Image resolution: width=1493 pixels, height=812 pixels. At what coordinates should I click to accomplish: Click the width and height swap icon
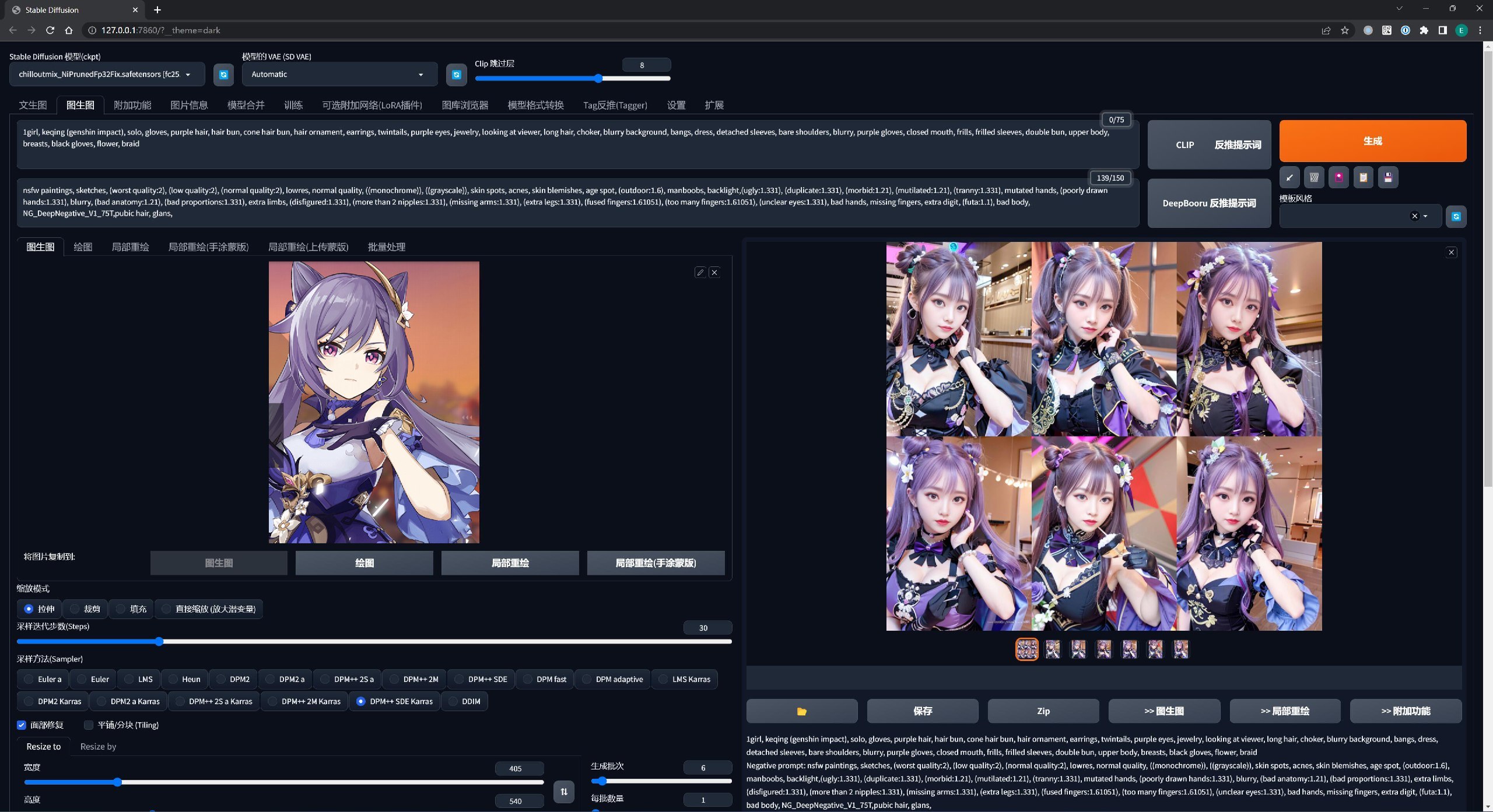click(x=563, y=791)
